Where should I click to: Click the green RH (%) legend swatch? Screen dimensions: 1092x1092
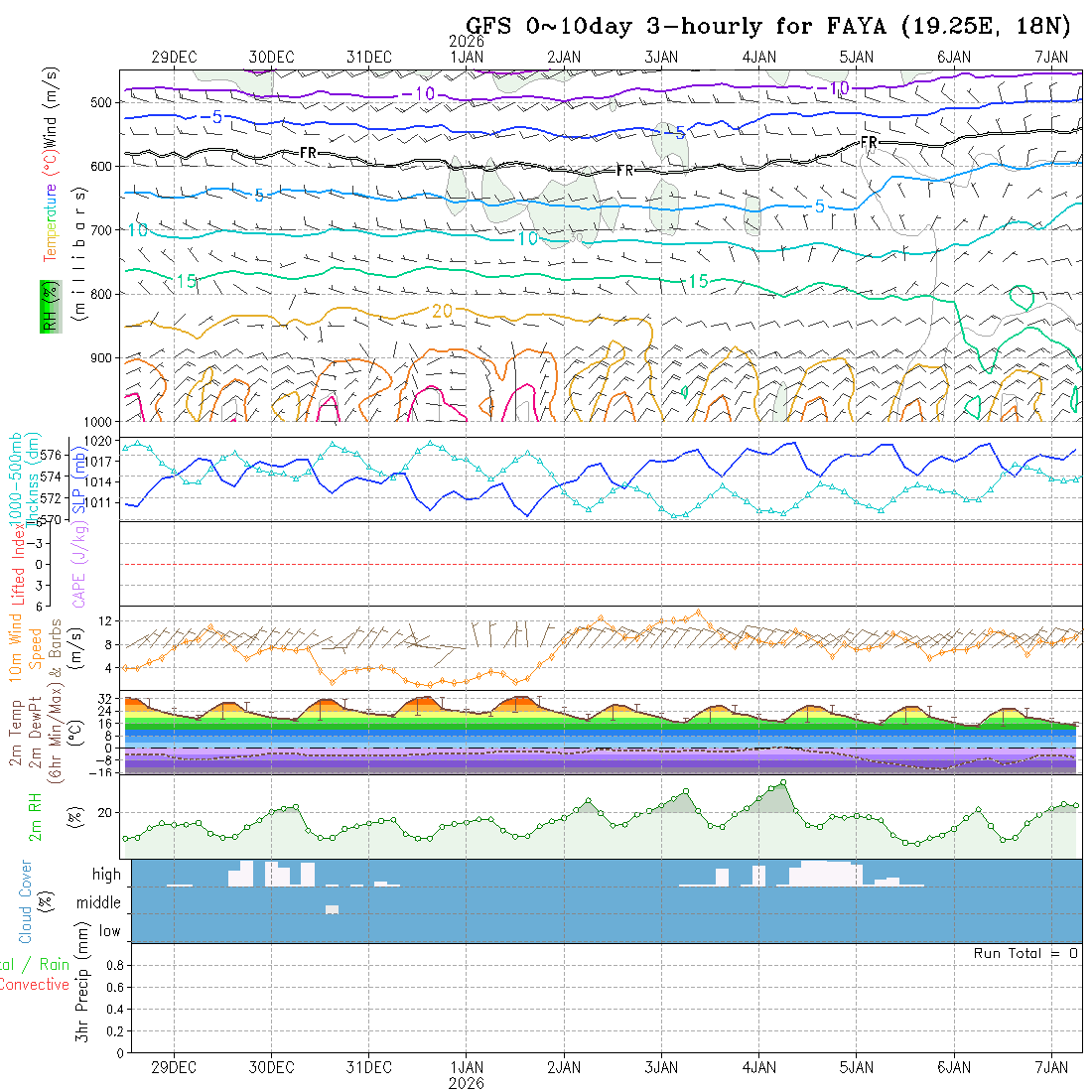click(x=47, y=306)
